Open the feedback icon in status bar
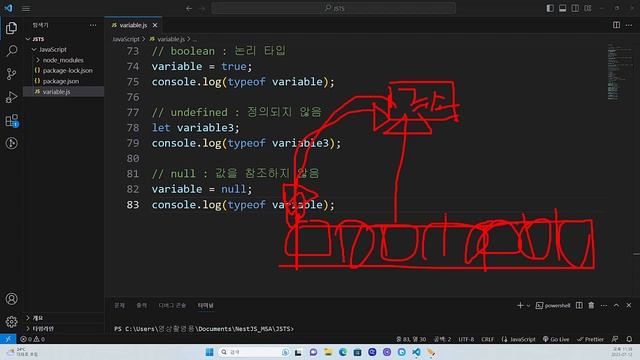The image size is (640, 360). [x=615, y=339]
